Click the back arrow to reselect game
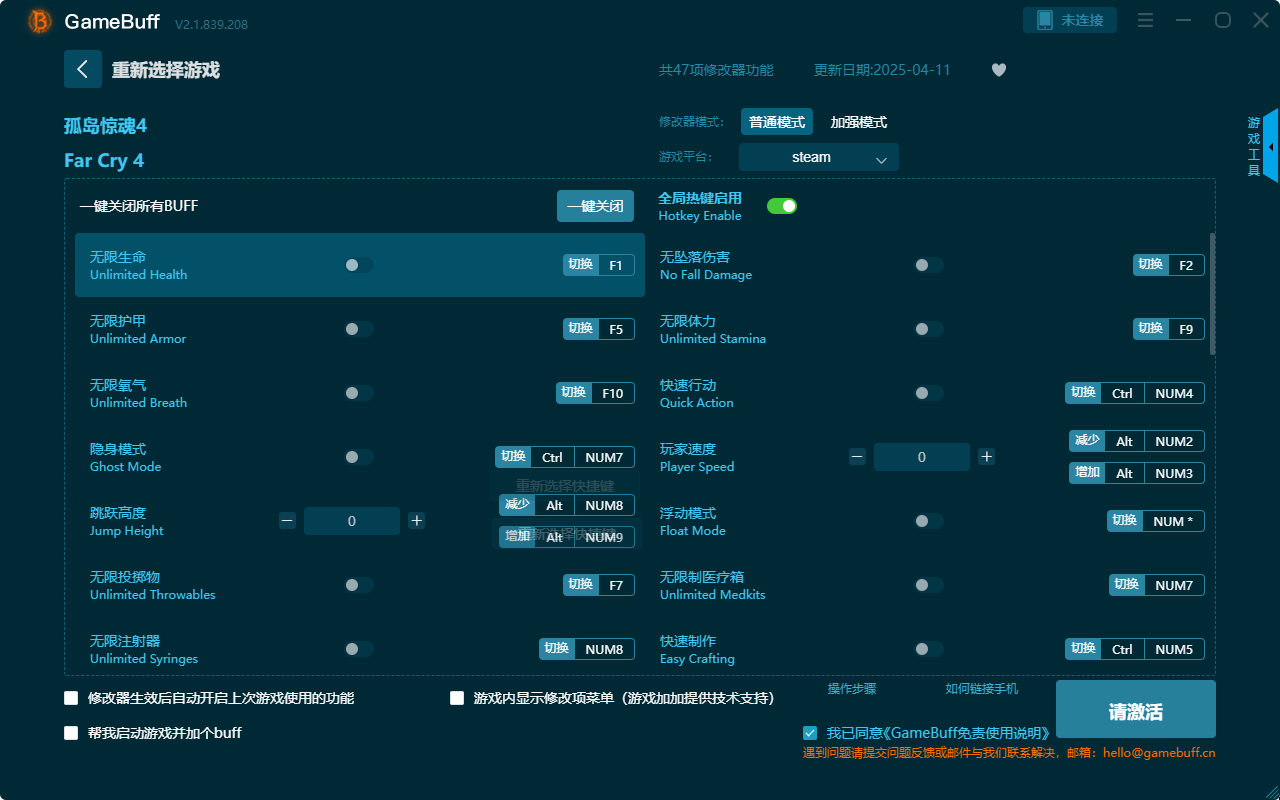This screenshot has height=800, width=1280. (x=83, y=68)
